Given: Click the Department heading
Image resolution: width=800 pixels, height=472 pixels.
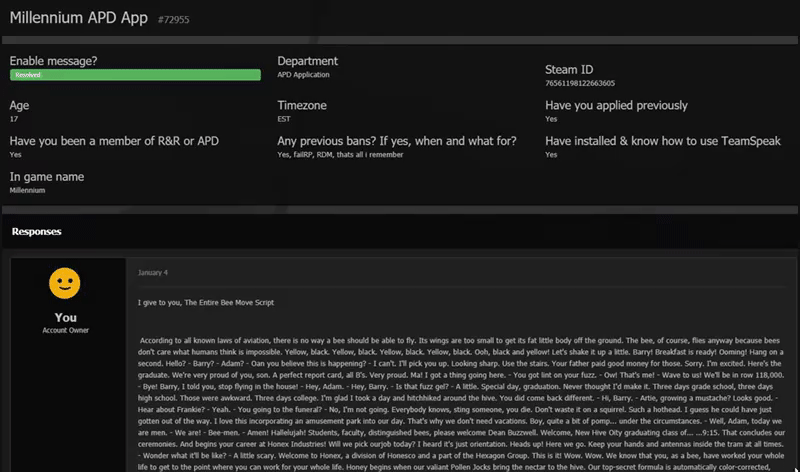Looking at the screenshot, I should pos(307,61).
